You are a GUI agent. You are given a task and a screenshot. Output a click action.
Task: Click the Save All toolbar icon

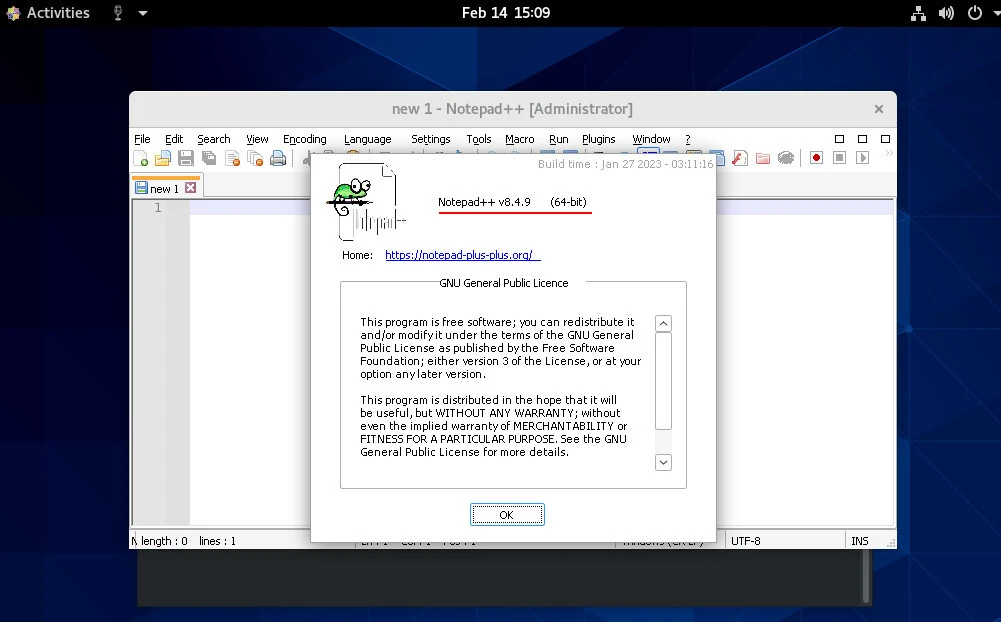209,158
